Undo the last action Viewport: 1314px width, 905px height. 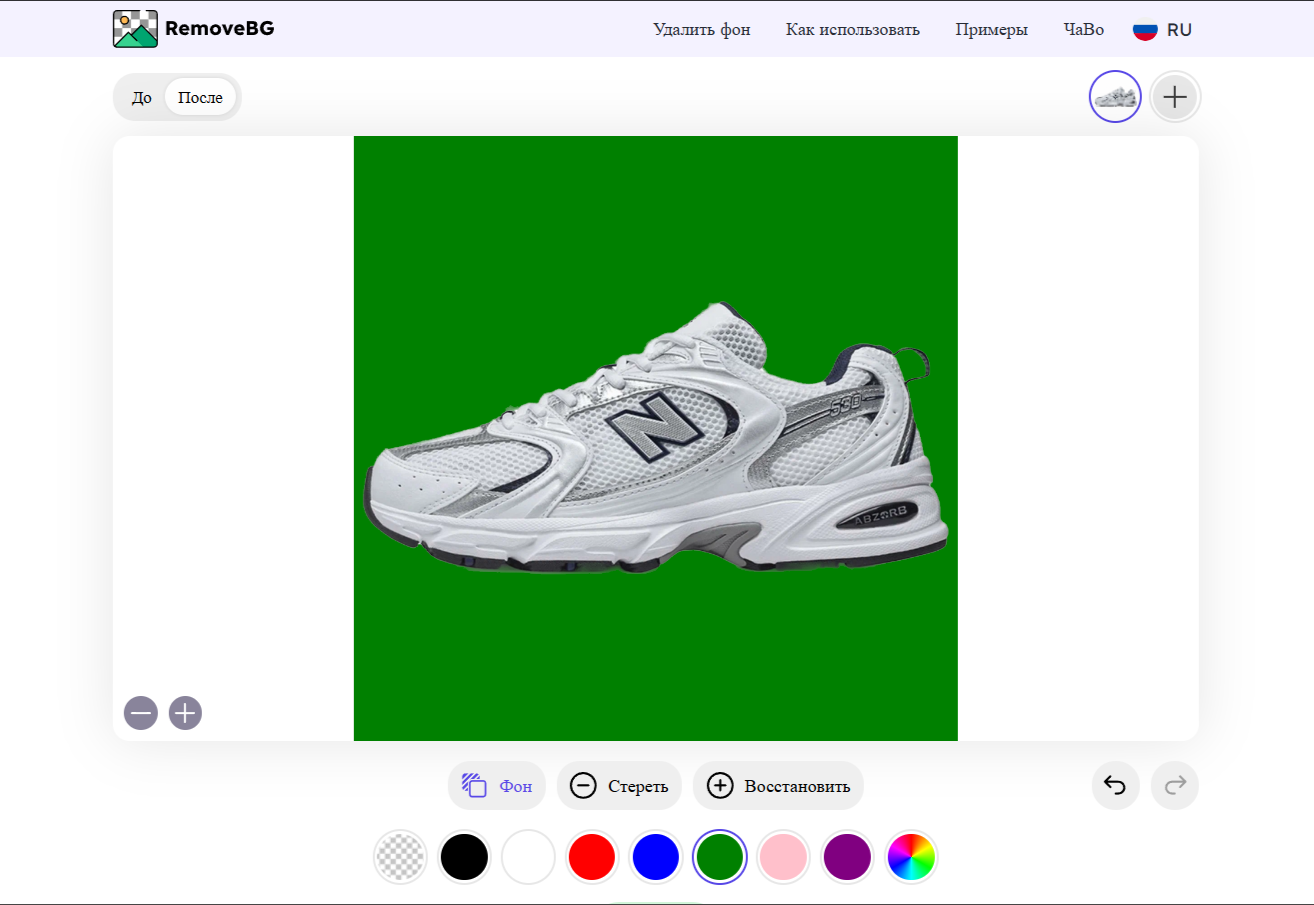click(x=1115, y=786)
